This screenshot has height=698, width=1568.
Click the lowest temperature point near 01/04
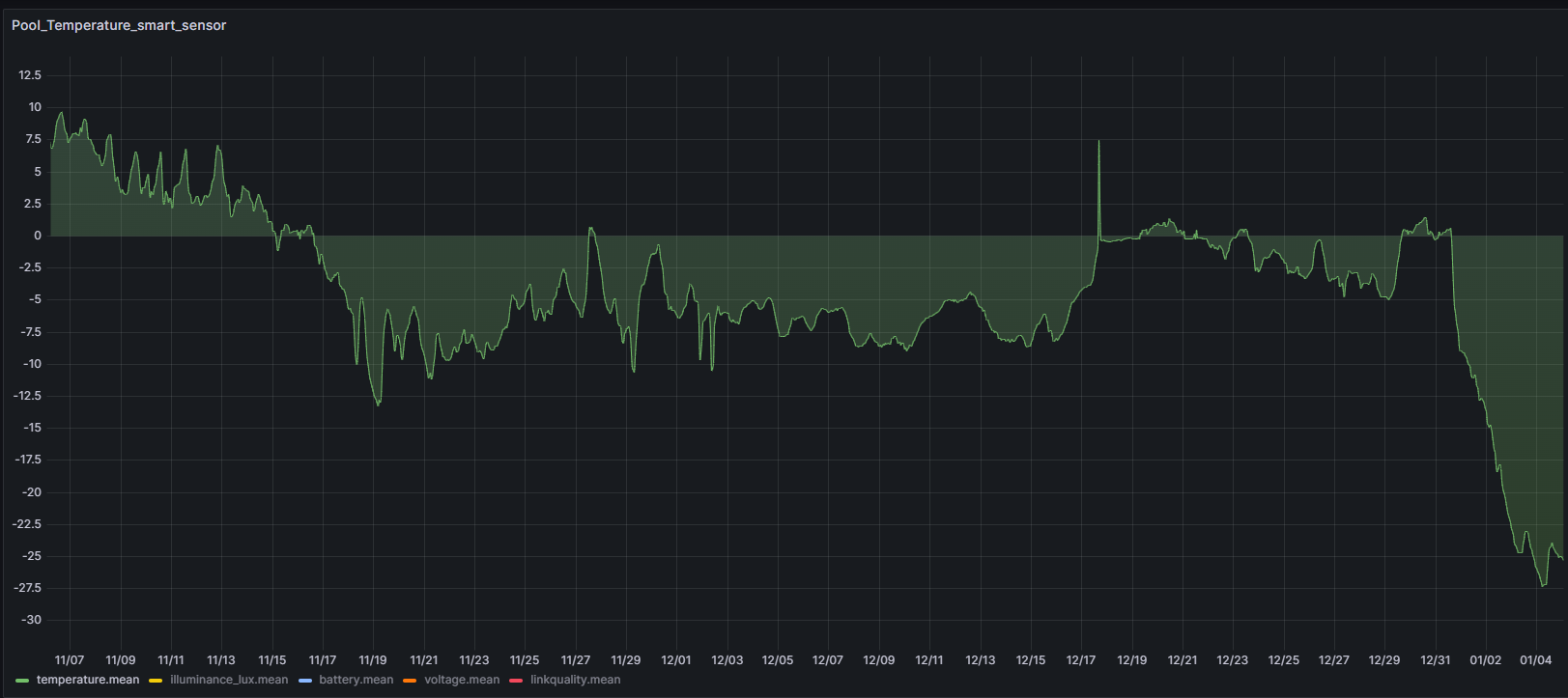[x=1543, y=585]
